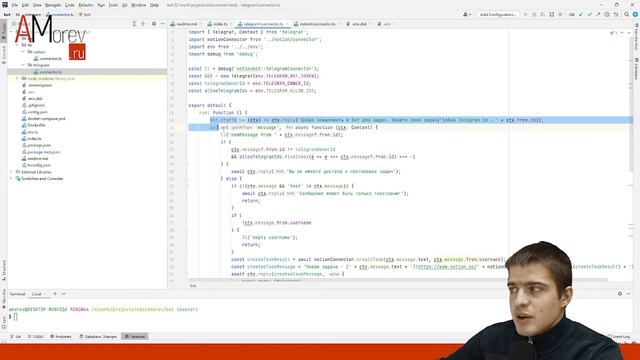Collapse the telegram folder in project tree

pyautogui.click(x=24, y=65)
